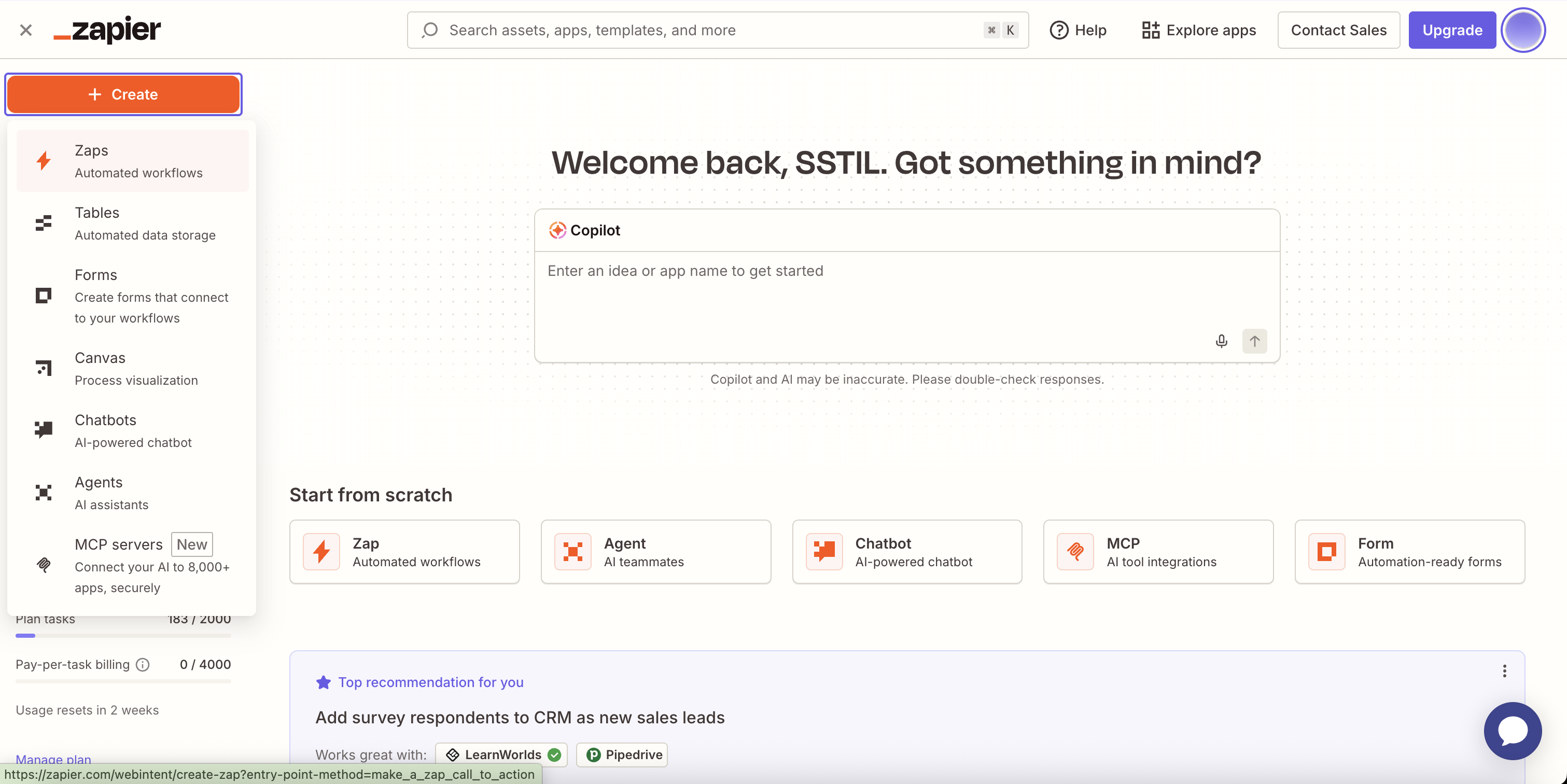The height and width of the screenshot is (784, 1567).
Task: Click the Plan tasks progress bar
Action: (x=123, y=636)
